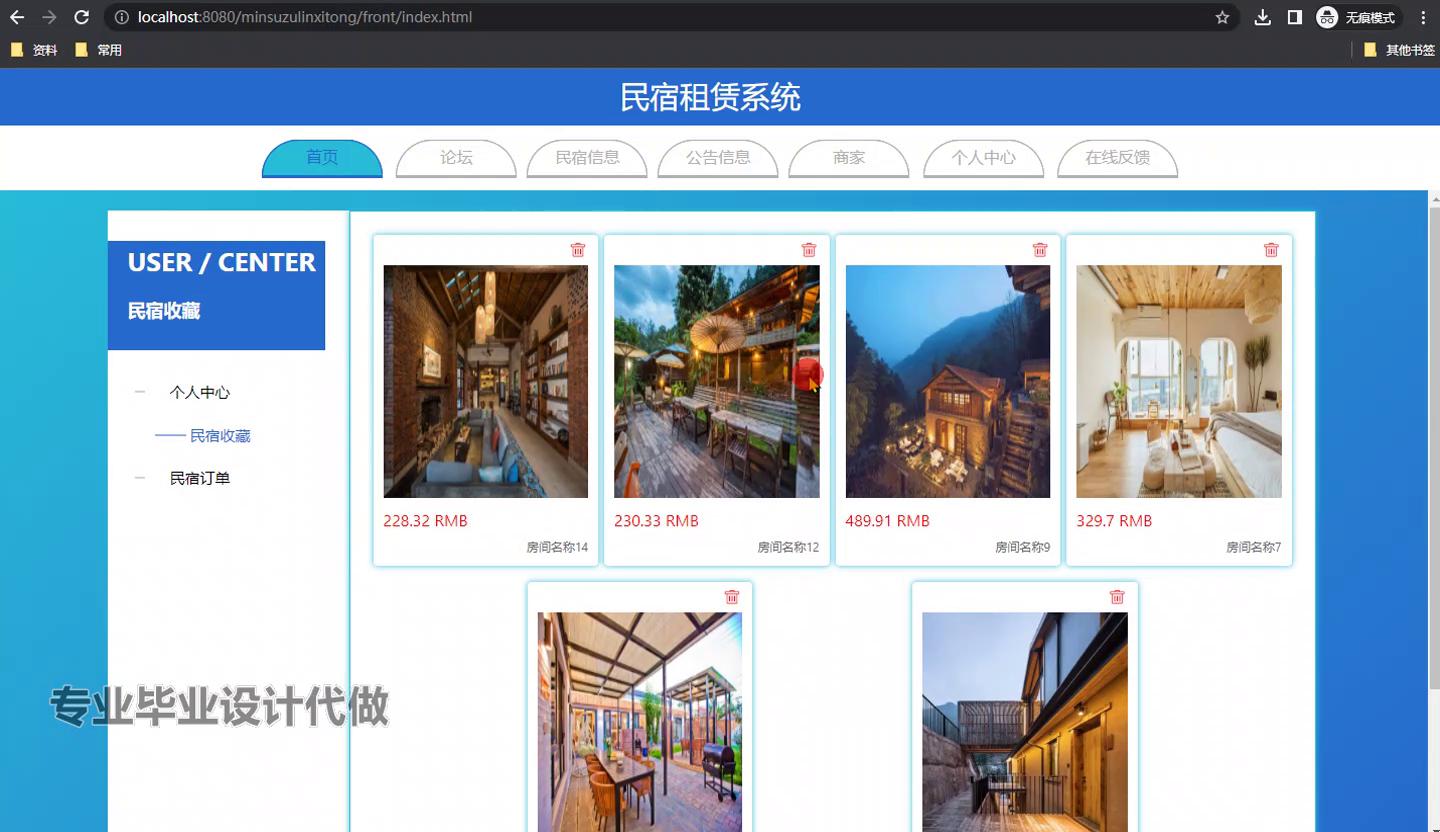This screenshot has height=832, width=1440.
Task: Click trash icon on 房间名称9 card
Action: (x=1040, y=250)
